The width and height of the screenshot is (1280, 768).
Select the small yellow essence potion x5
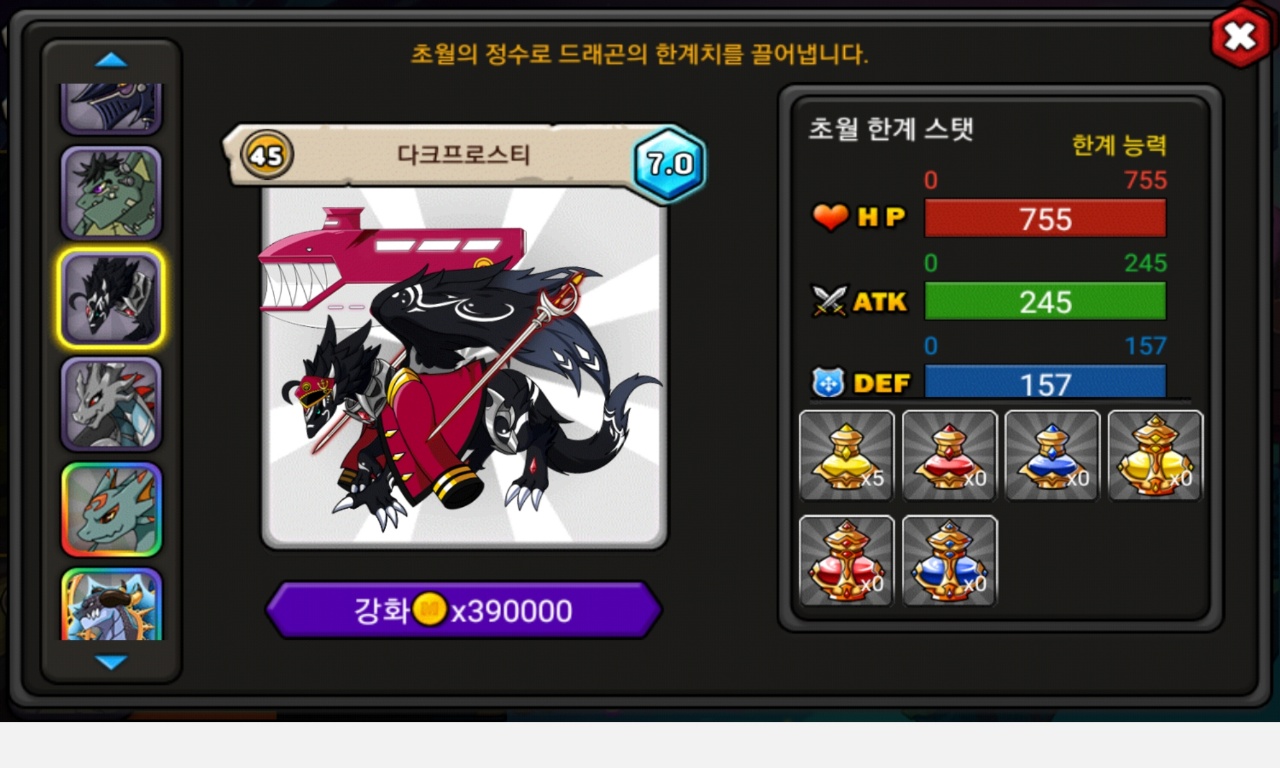pos(847,455)
